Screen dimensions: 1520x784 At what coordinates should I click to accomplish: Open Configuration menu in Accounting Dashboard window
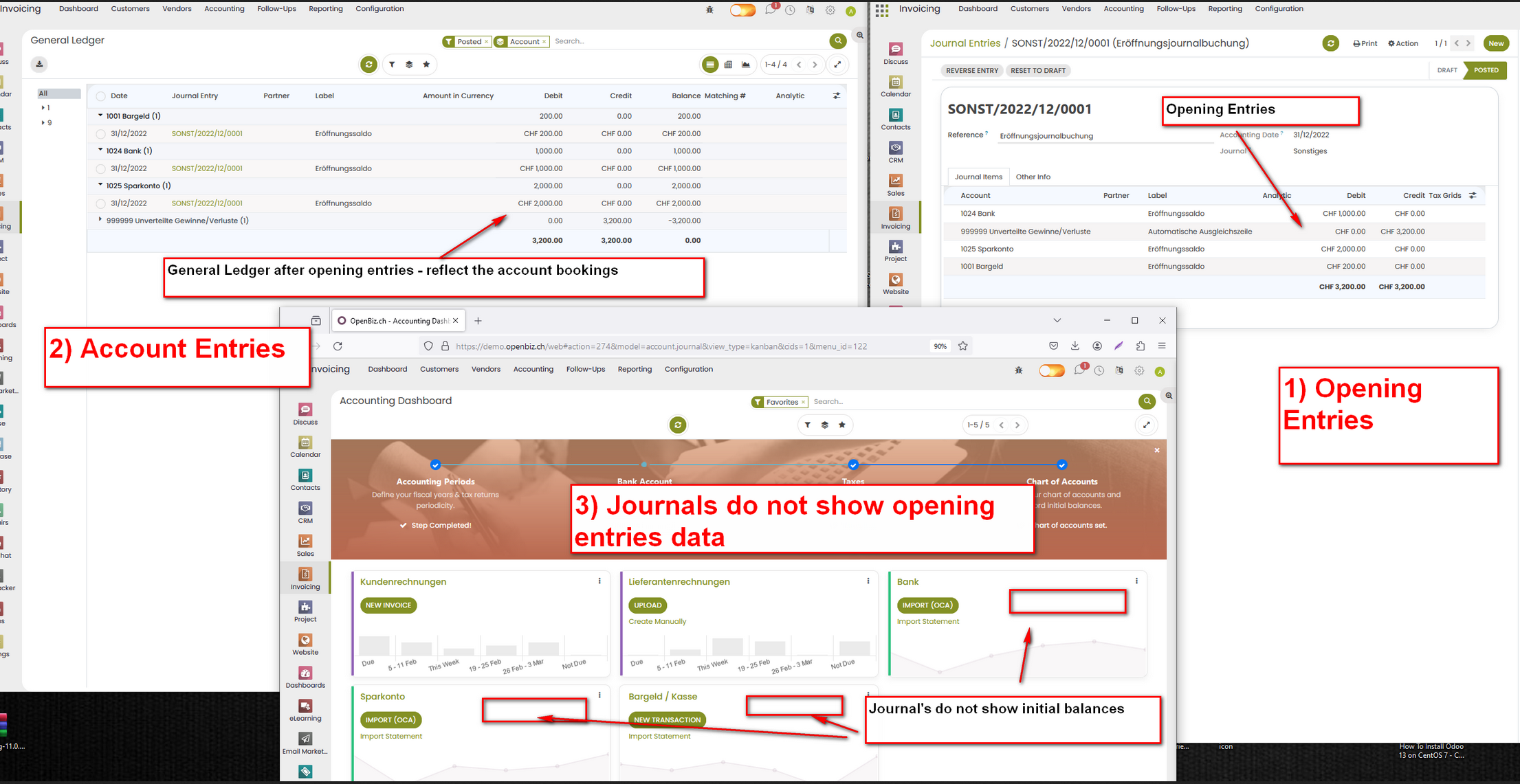pos(689,370)
